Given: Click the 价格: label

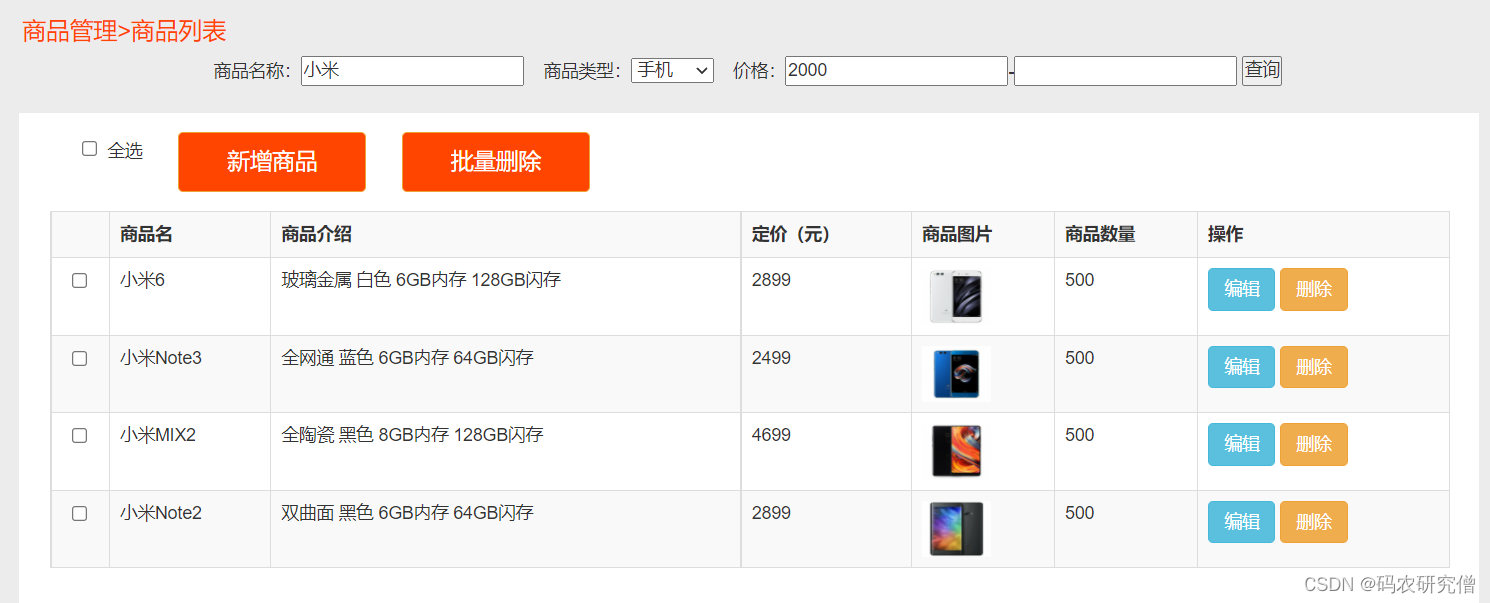Looking at the screenshot, I should (x=755, y=71).
